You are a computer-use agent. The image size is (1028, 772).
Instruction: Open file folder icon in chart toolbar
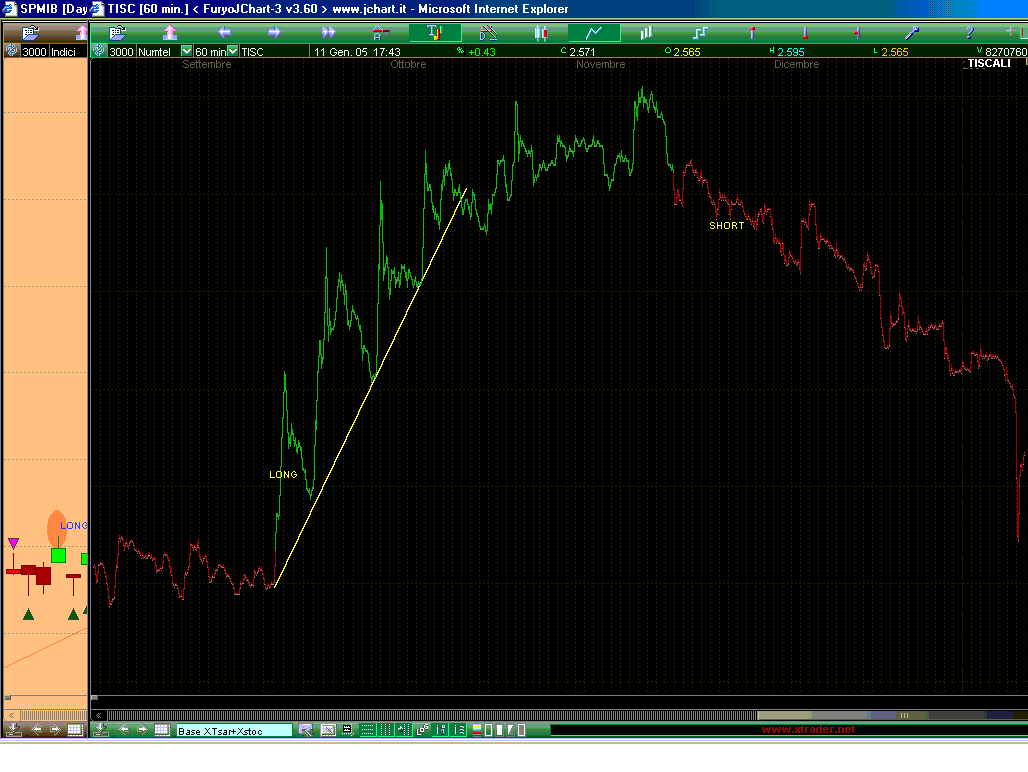[117, 33]
